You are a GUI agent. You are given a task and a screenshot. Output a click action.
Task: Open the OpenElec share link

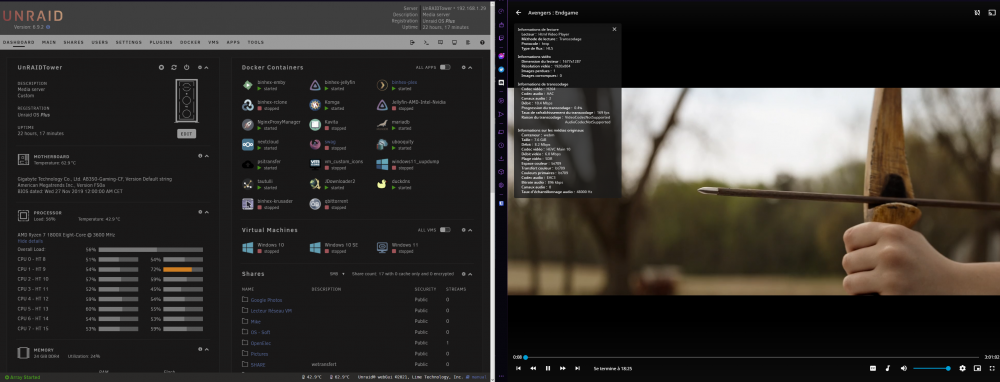pyautogui.click(x=261, y=343)
